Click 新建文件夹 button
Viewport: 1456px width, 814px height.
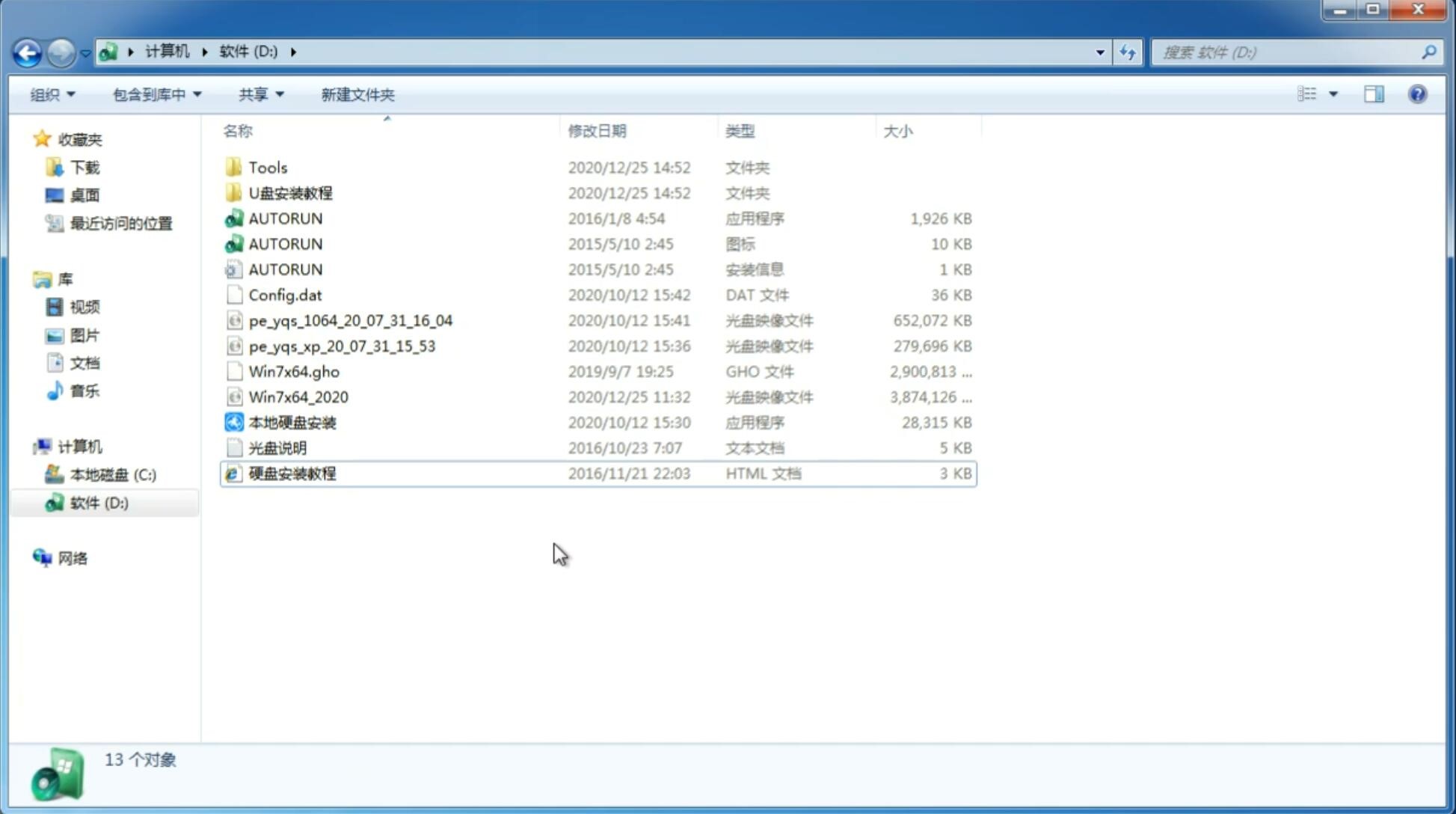[x=358, y=94]
